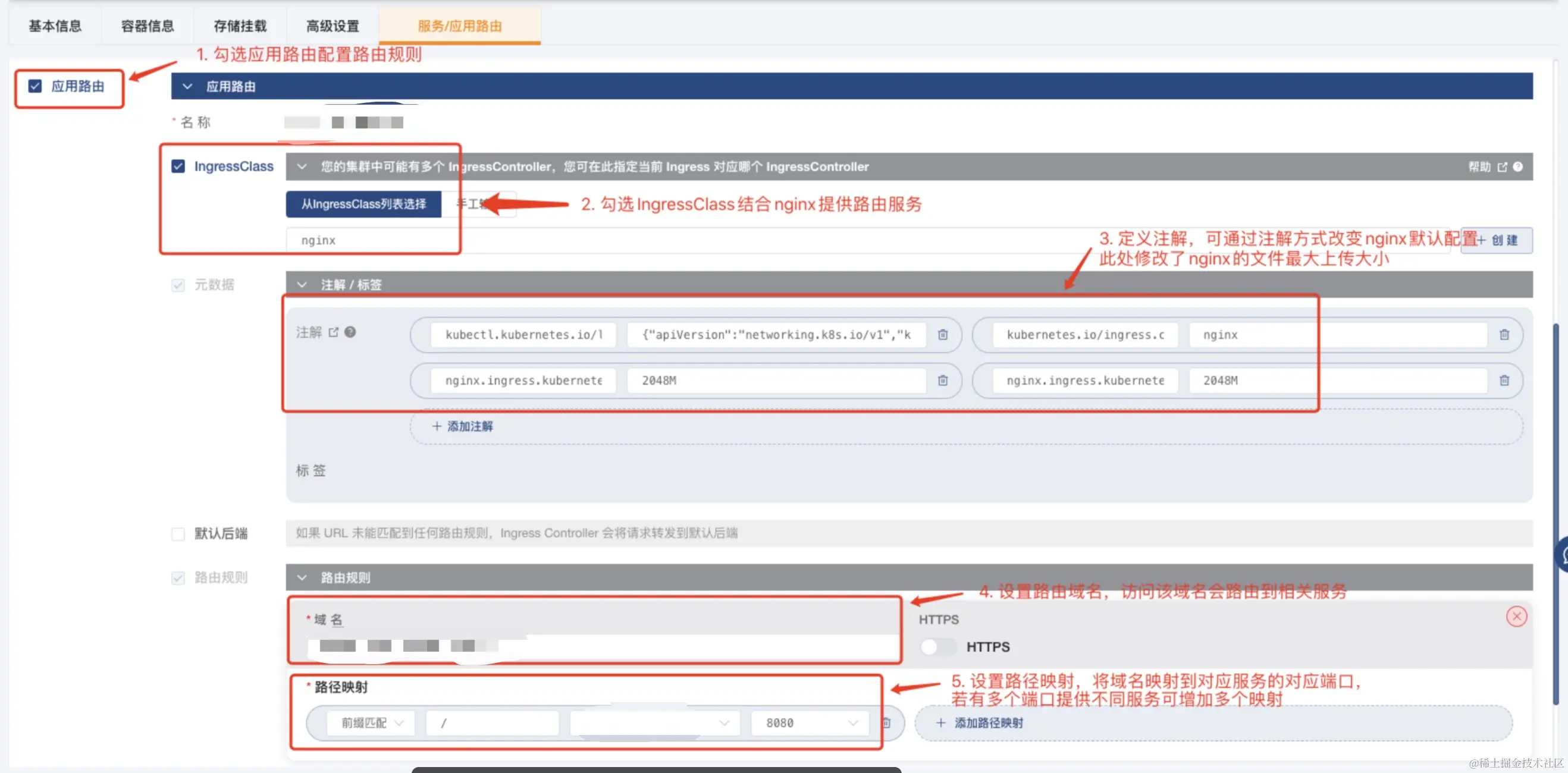The height and width of the screenshot is (773, 1568).
Task: Toggle the IngressClass checkbox
Action: tap(178, 166)
